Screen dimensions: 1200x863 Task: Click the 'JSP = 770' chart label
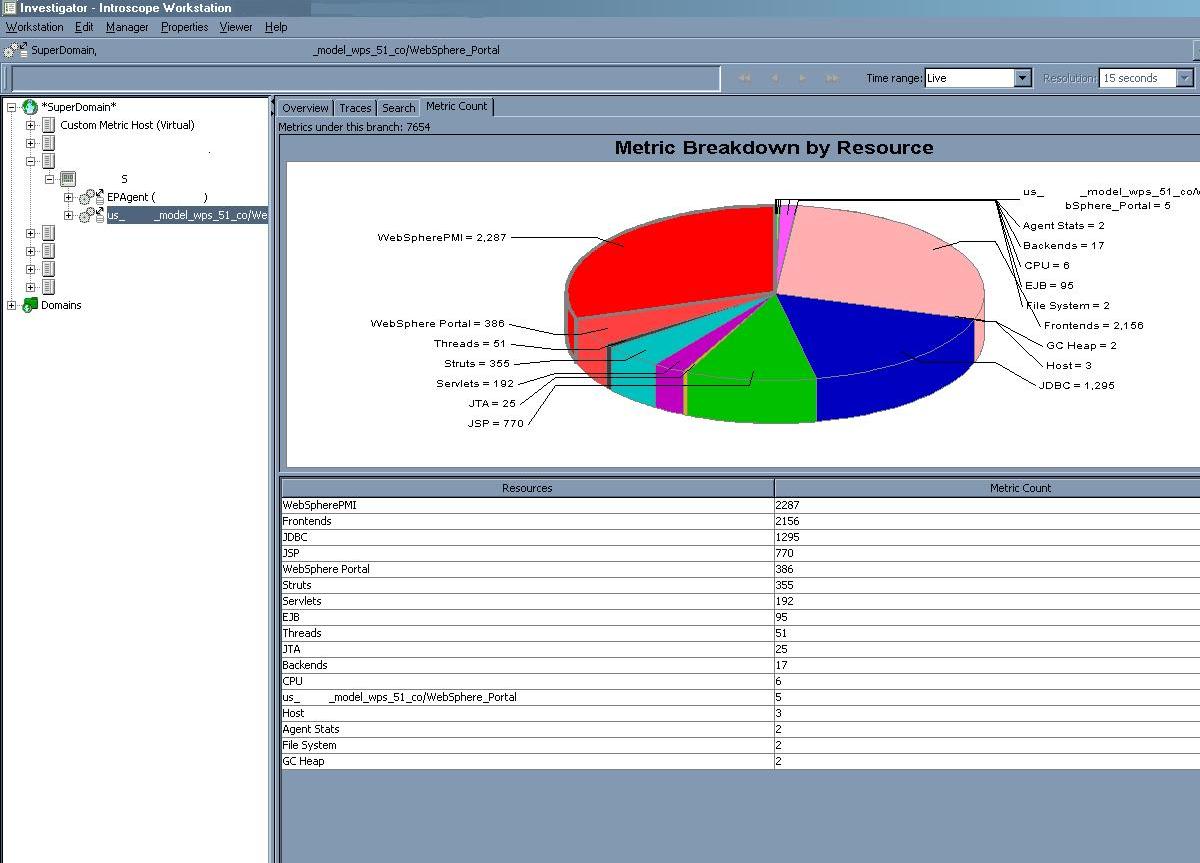(496, 423)
